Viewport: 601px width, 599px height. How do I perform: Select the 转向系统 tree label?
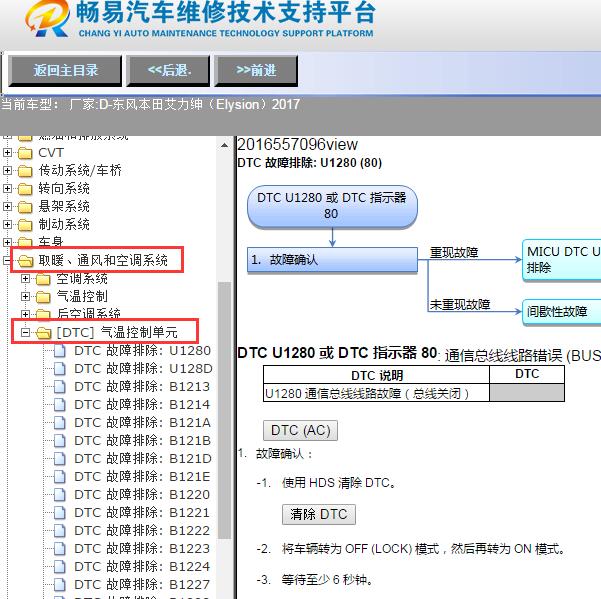[x=64, y=188]
